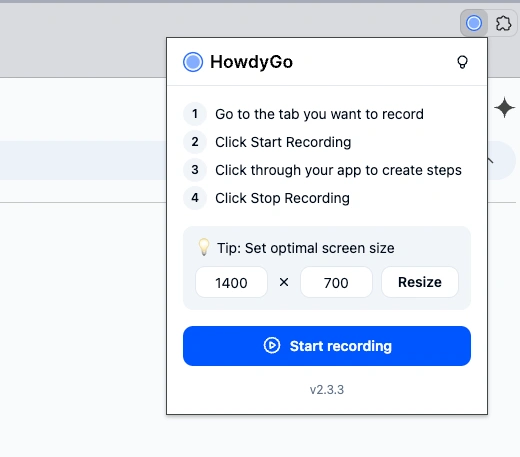
Task: Click the HowdyGo extension icon in toolbar
Action: click(474, 23)
